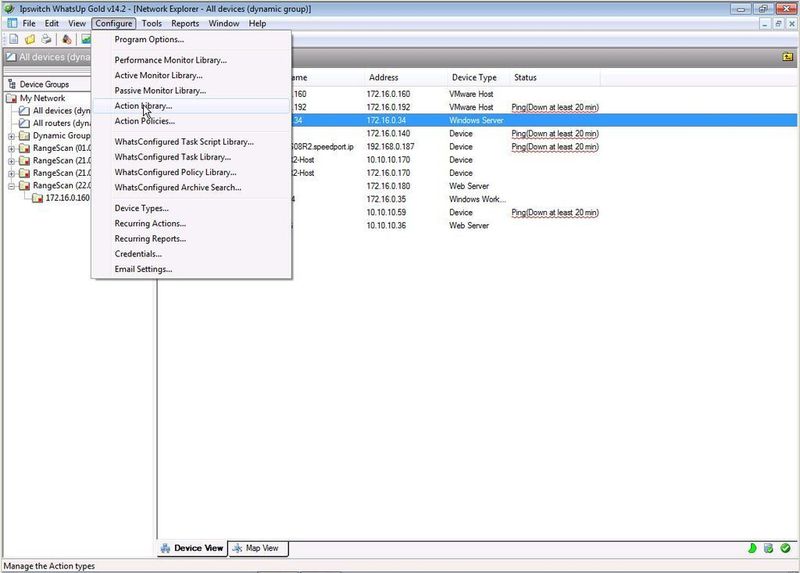The image size is (800, 573).
Task: Click the New document toolbar icon
Action: pyautogui.click(x=14, y=39)
